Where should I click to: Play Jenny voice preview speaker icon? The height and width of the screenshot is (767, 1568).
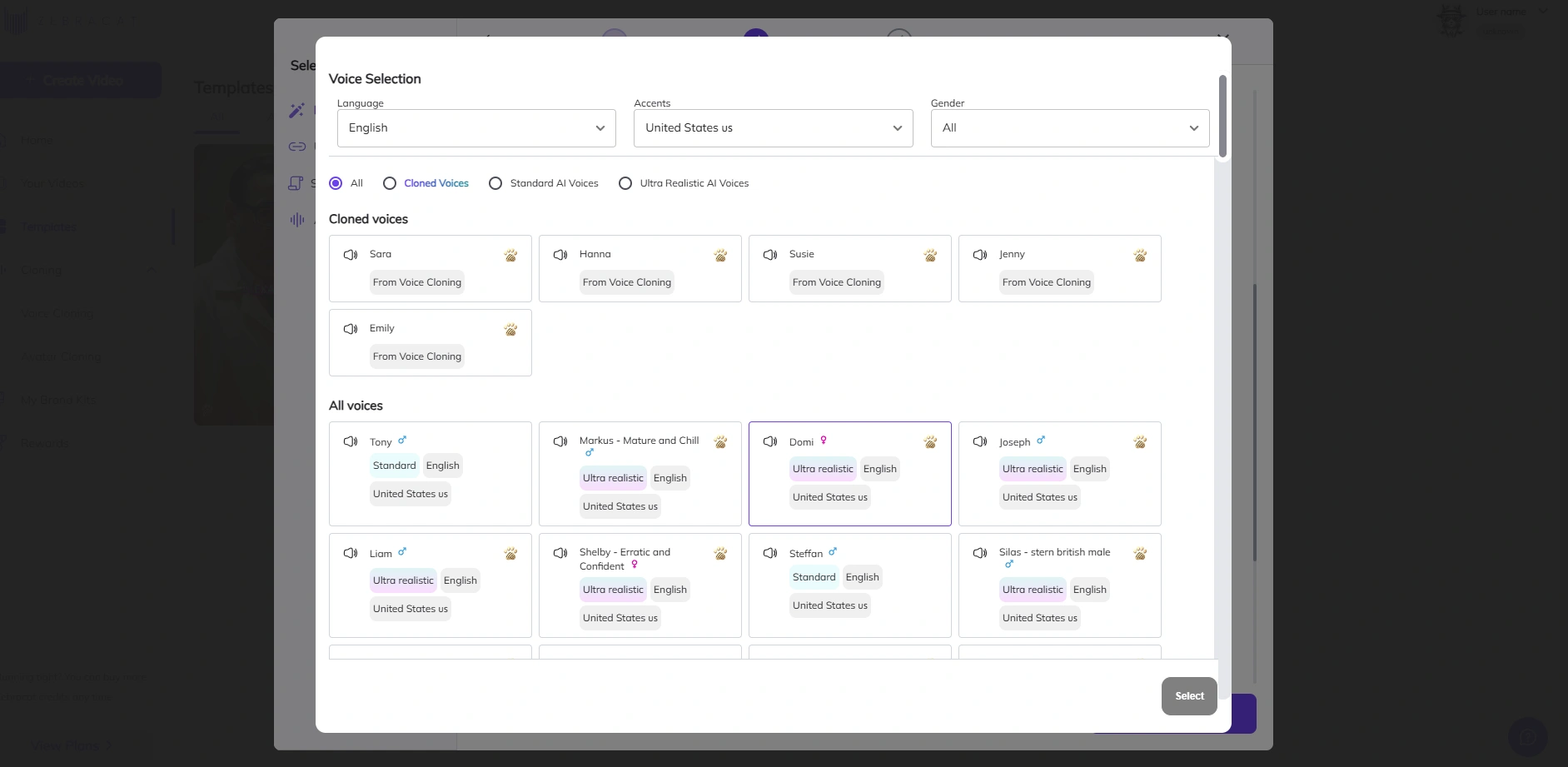pos(980,255)
